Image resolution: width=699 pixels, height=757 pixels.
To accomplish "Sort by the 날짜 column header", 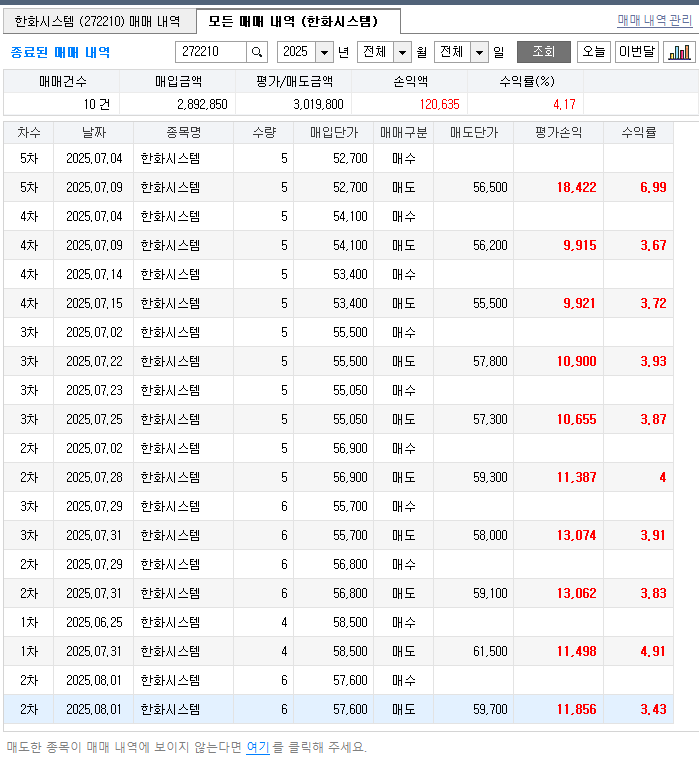I will pyautogui.click(x=94, y=132).
